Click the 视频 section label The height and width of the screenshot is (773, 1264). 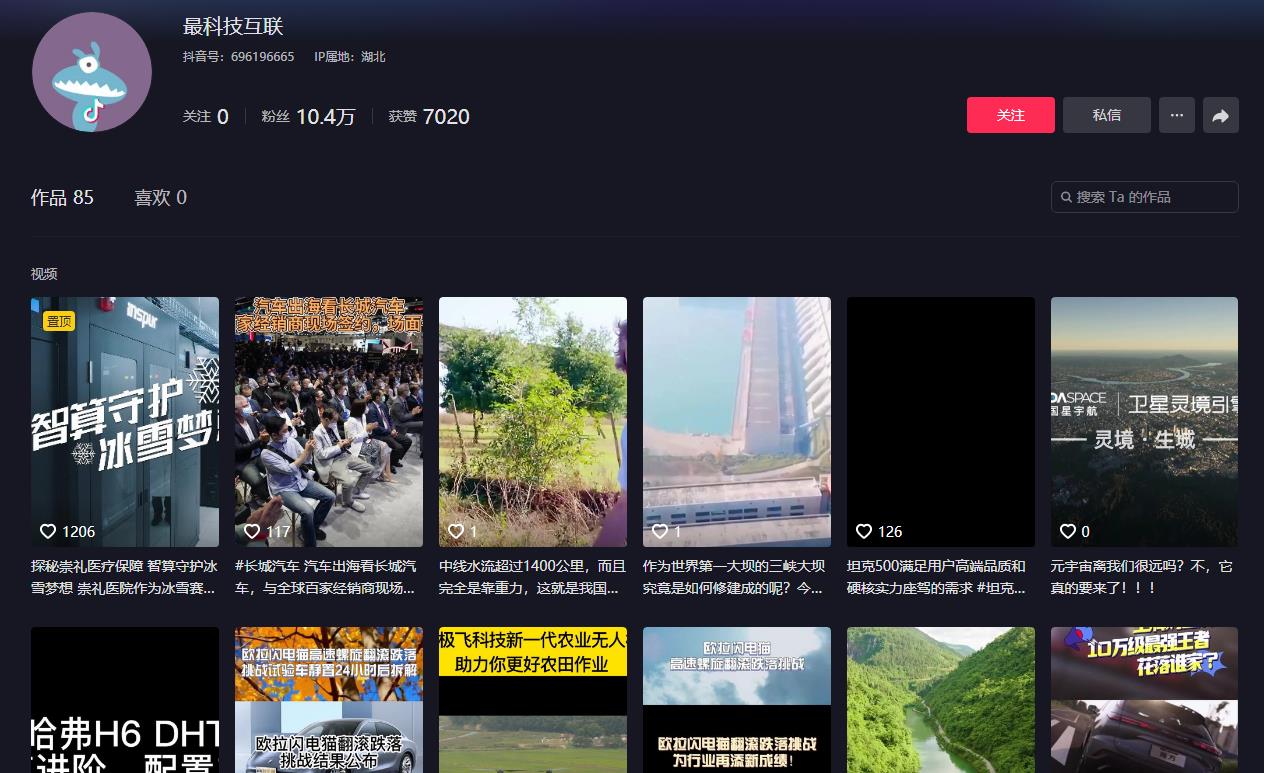pos(44,274)
